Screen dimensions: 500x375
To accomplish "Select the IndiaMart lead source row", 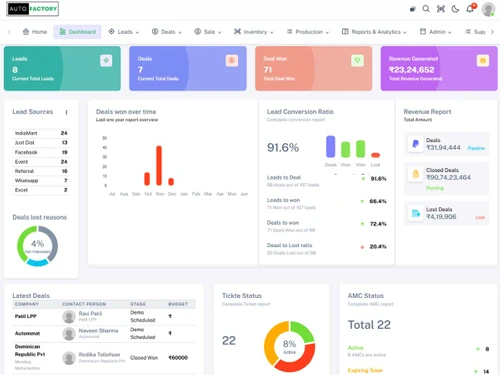I will click(41, 133).
